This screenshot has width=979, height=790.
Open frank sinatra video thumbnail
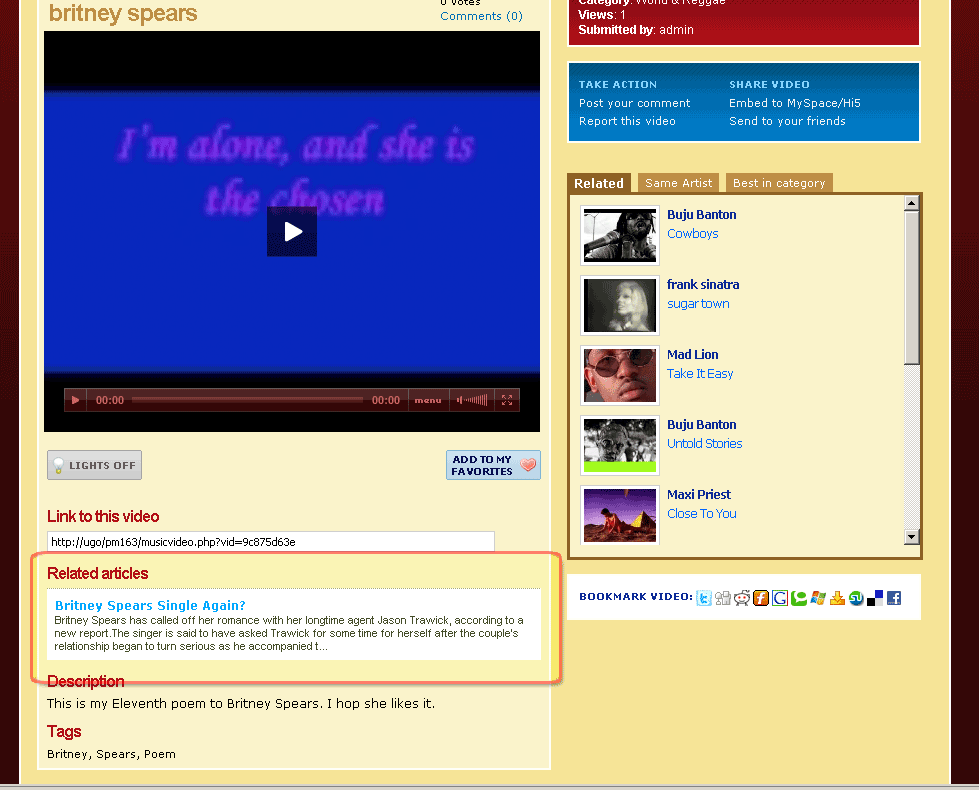coord(620,305)
